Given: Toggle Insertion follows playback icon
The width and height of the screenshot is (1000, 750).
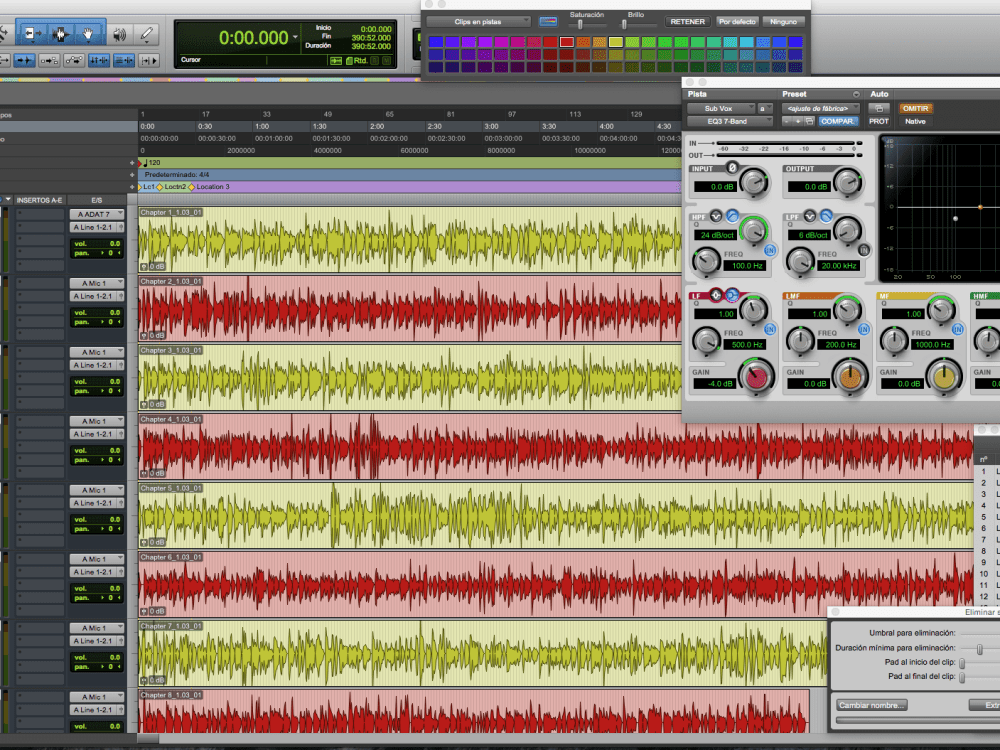Looking at the screenshot, I should [148, 61].
